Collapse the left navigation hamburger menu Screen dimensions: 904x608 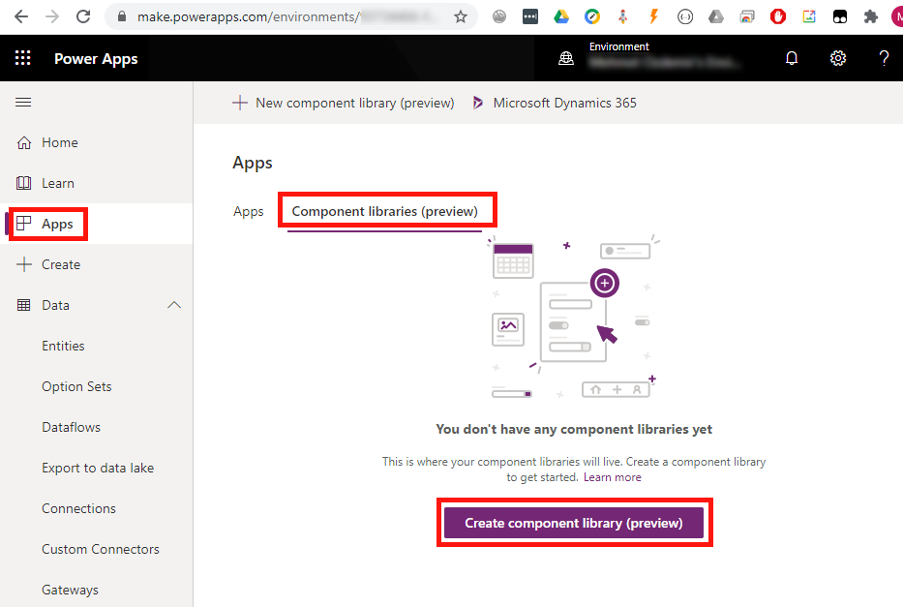click(23, 102)
